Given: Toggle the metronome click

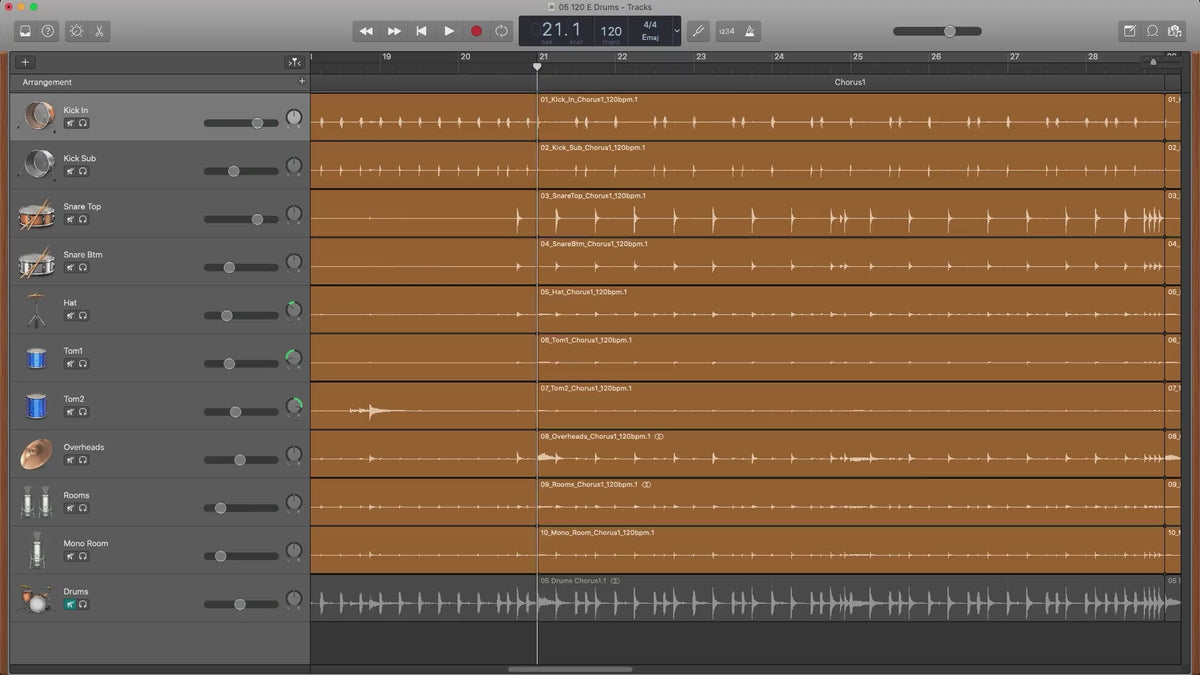Looking at the screenshot, I should pyautogui.click(x=750, y=31).
